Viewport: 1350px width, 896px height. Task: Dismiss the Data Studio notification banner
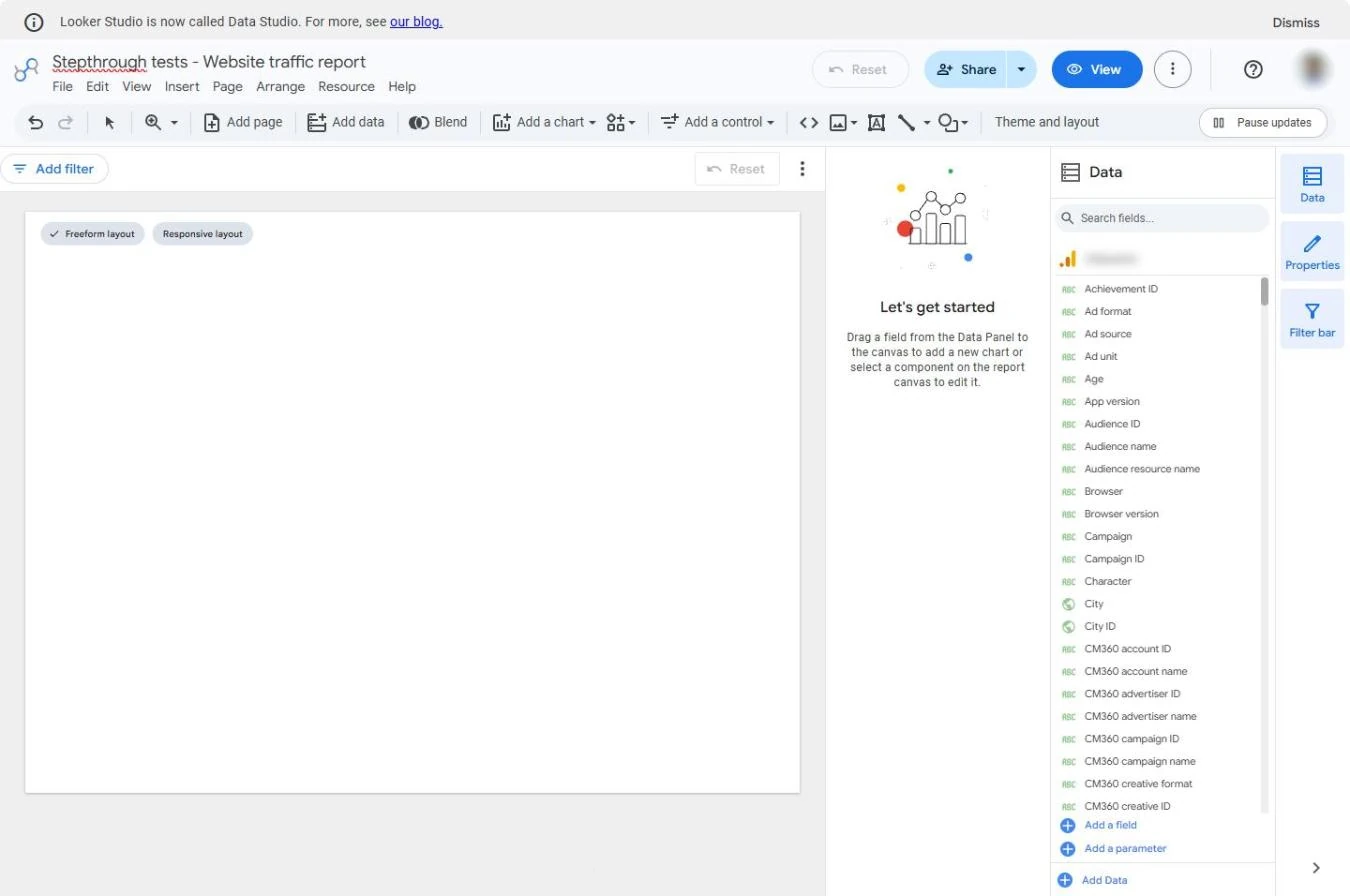pos(1296,22)
